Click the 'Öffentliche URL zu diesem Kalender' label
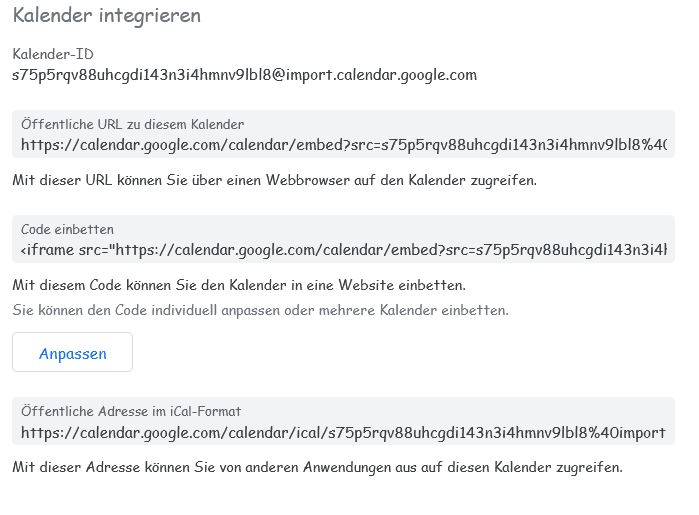 pos(132,125)
